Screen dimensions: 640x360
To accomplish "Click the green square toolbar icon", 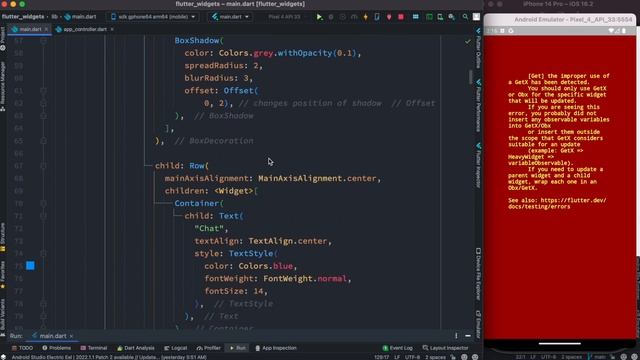I will coord(429,17).
